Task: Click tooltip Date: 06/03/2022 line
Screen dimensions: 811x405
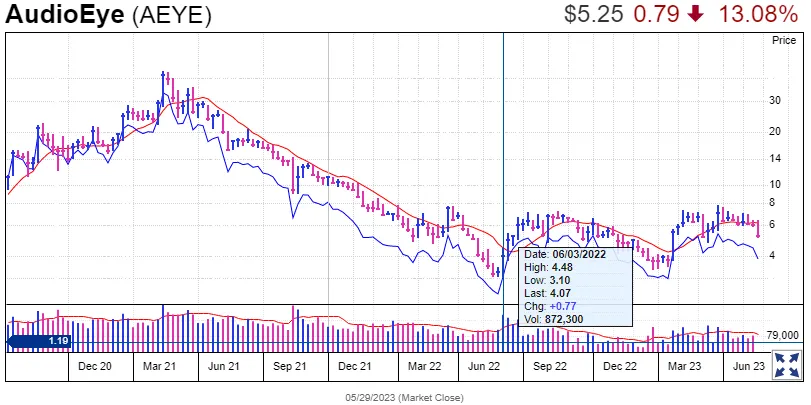Action: click(x=565, y=254)
